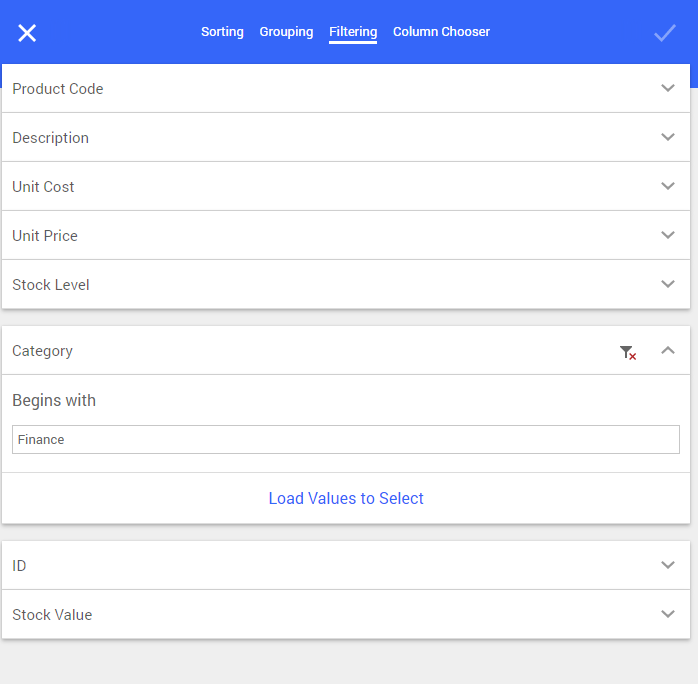Image resolution: width=698 pixels, height=684 pixels.
Task: Expand the Stock Level filter
Action: click(x=346, y=284)
